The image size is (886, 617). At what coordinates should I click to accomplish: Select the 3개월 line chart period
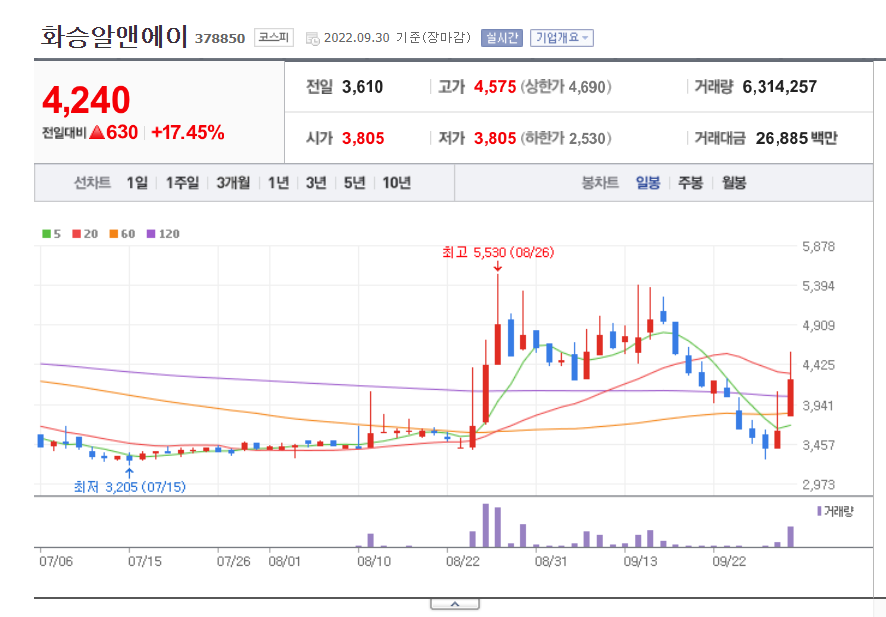(233, 183)
